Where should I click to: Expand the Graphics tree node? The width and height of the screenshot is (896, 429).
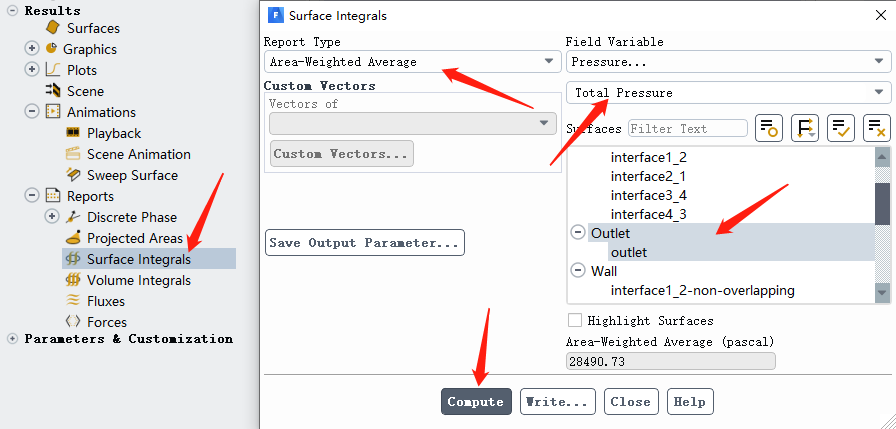pos(32,49)
